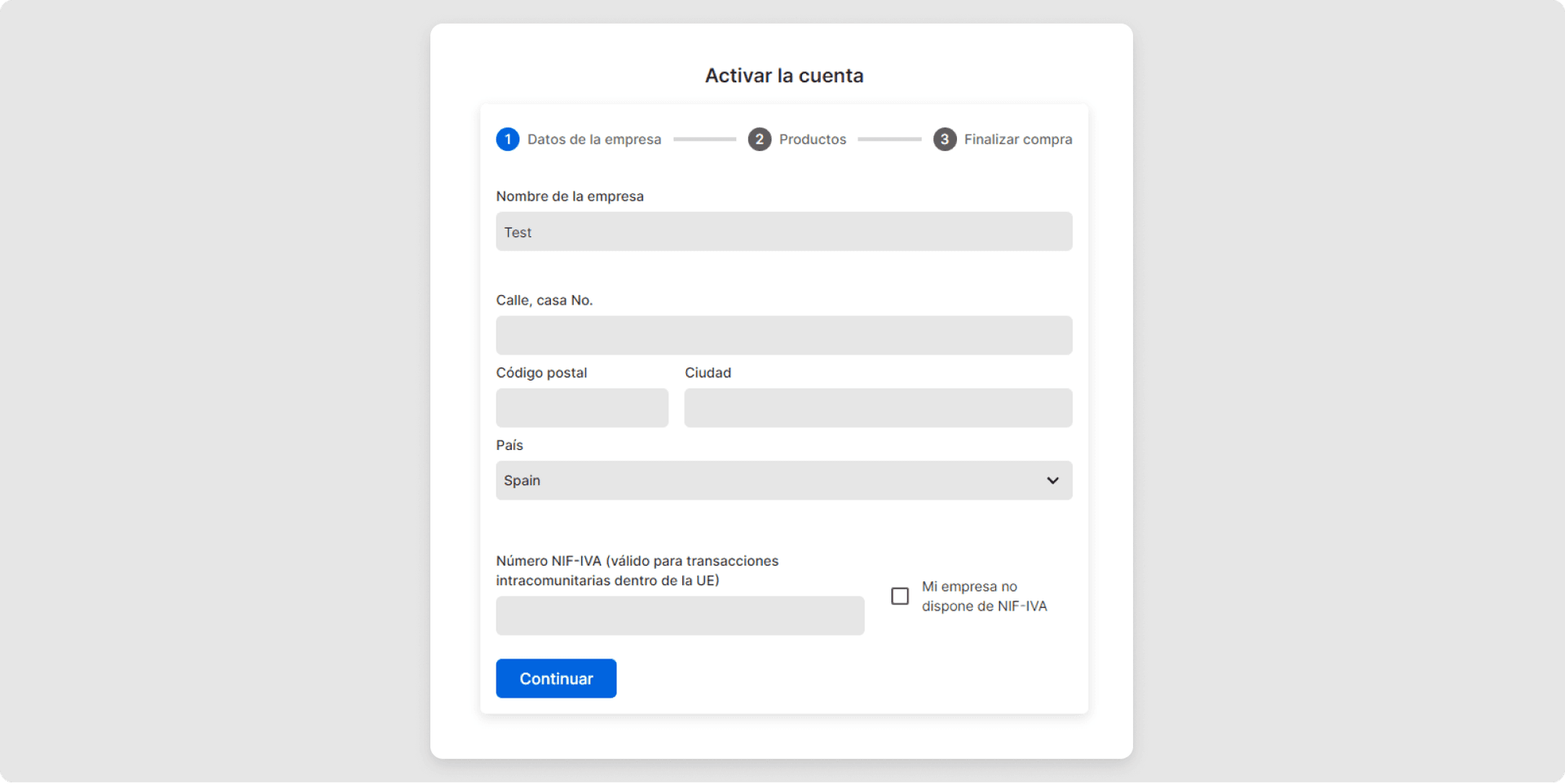Go to 'Datos de la empresa' step
The width and height of the screenshot is (1565, 784).
click(x=594, y=139)
